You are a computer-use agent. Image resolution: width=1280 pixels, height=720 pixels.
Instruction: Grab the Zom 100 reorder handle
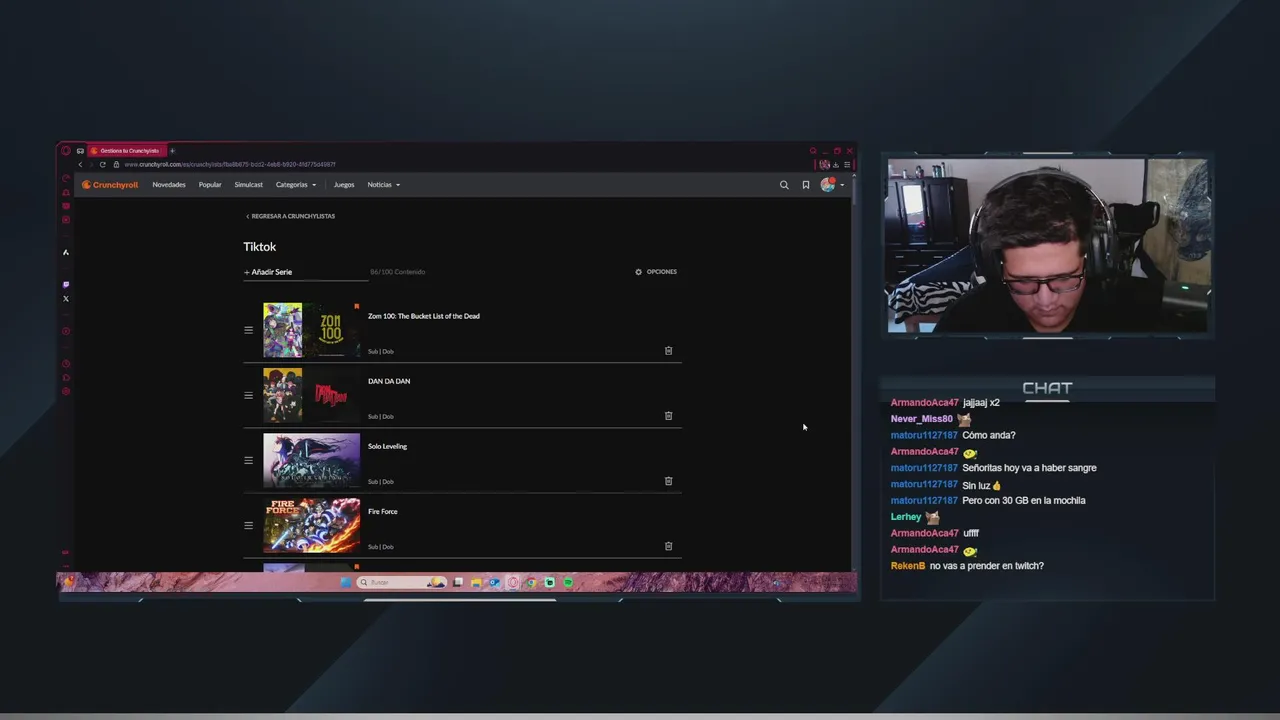coord(249,330)
